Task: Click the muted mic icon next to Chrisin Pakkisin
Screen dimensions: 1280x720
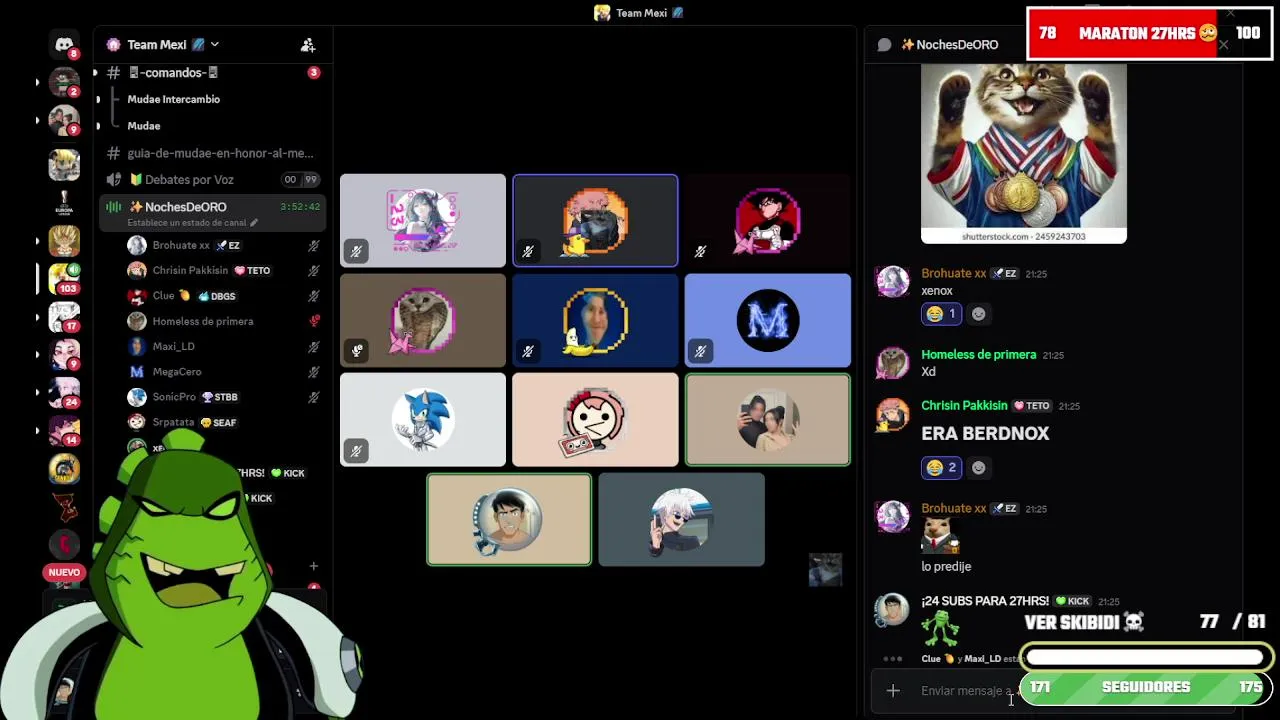Action: click(314, 270)
